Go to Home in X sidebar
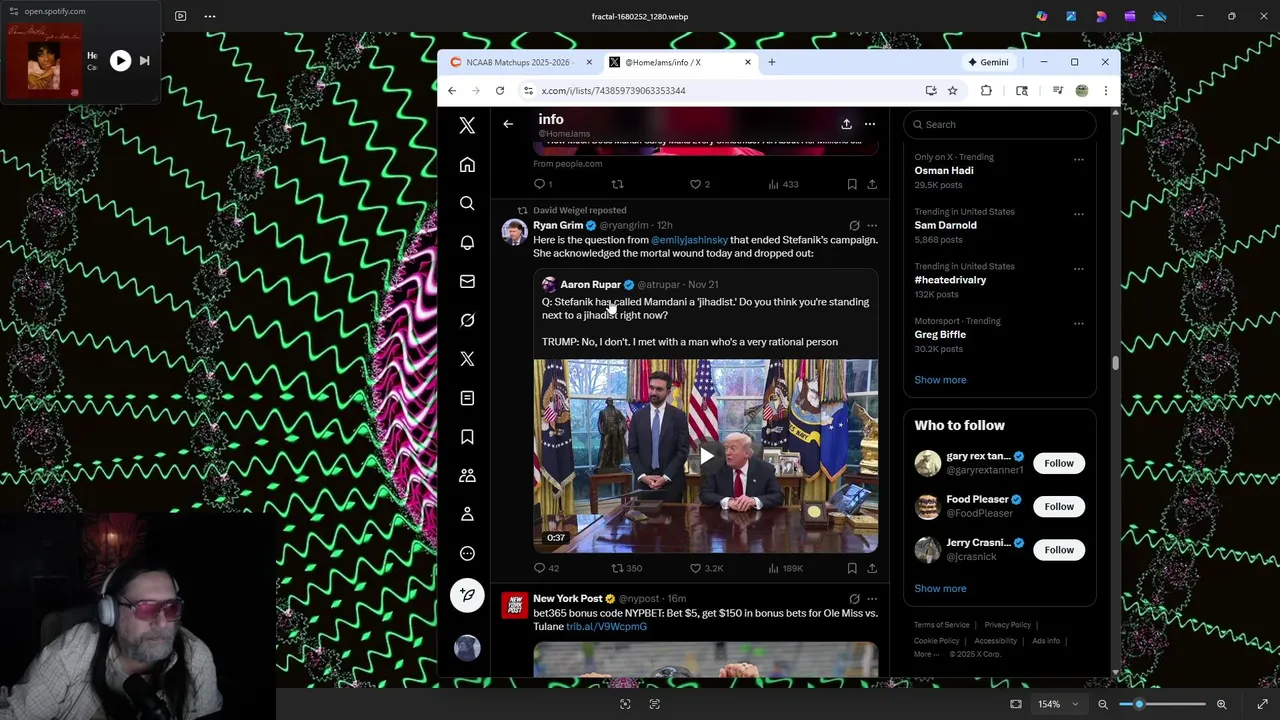This screenshot has width=1280, height=720. click(467, 165)
